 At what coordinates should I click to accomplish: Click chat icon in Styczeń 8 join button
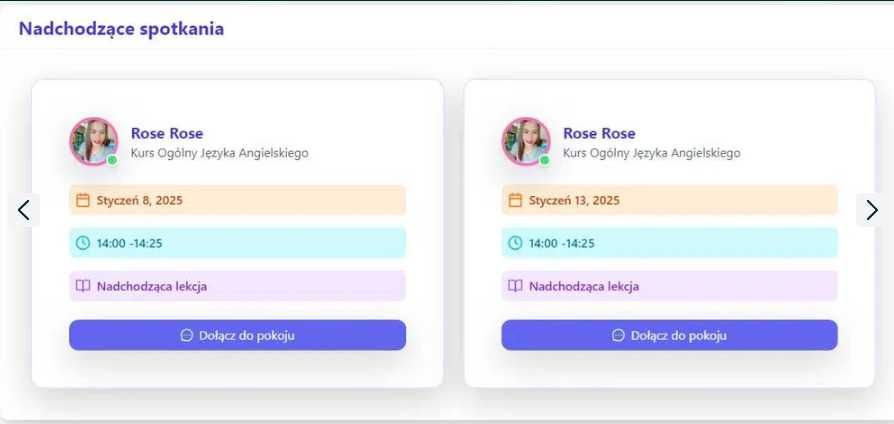tap(186, 335)
